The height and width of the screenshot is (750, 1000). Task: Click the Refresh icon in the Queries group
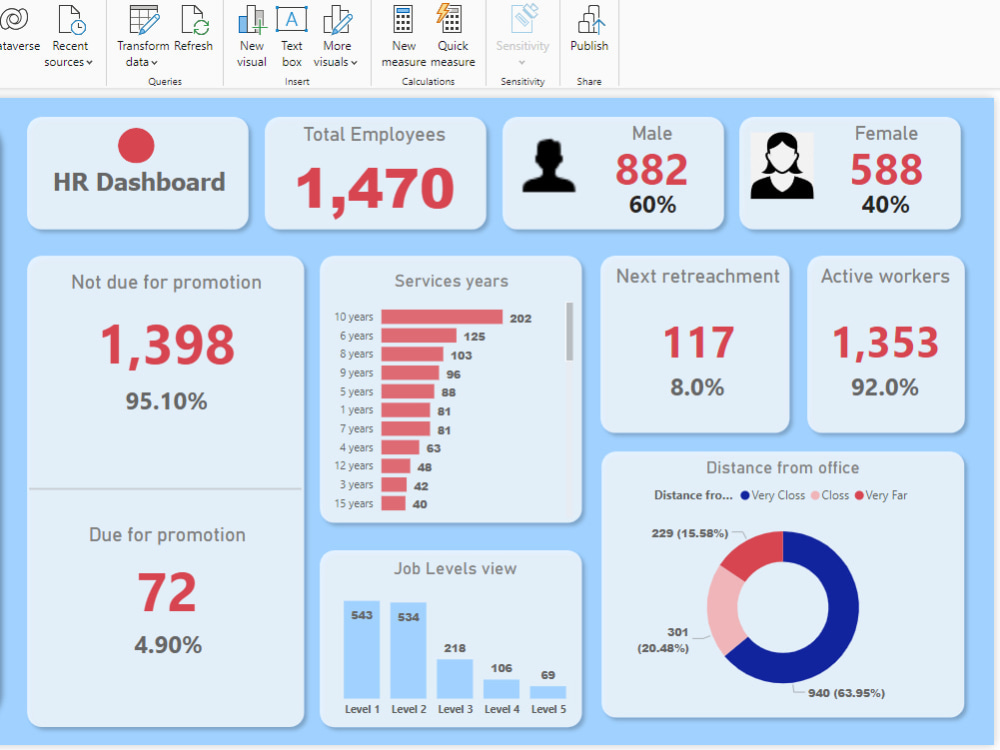coord(193,30)
